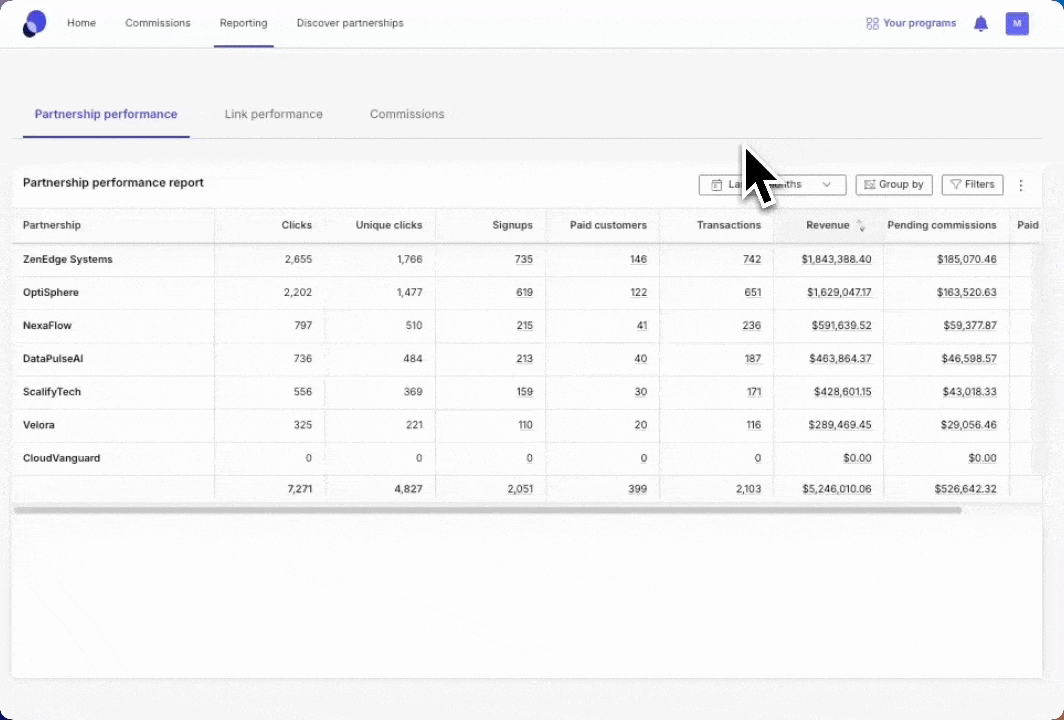Open the user avatar menu
Image resolution: width=1064 pixels, height=720 pixels.
[x=1016, y=24]
